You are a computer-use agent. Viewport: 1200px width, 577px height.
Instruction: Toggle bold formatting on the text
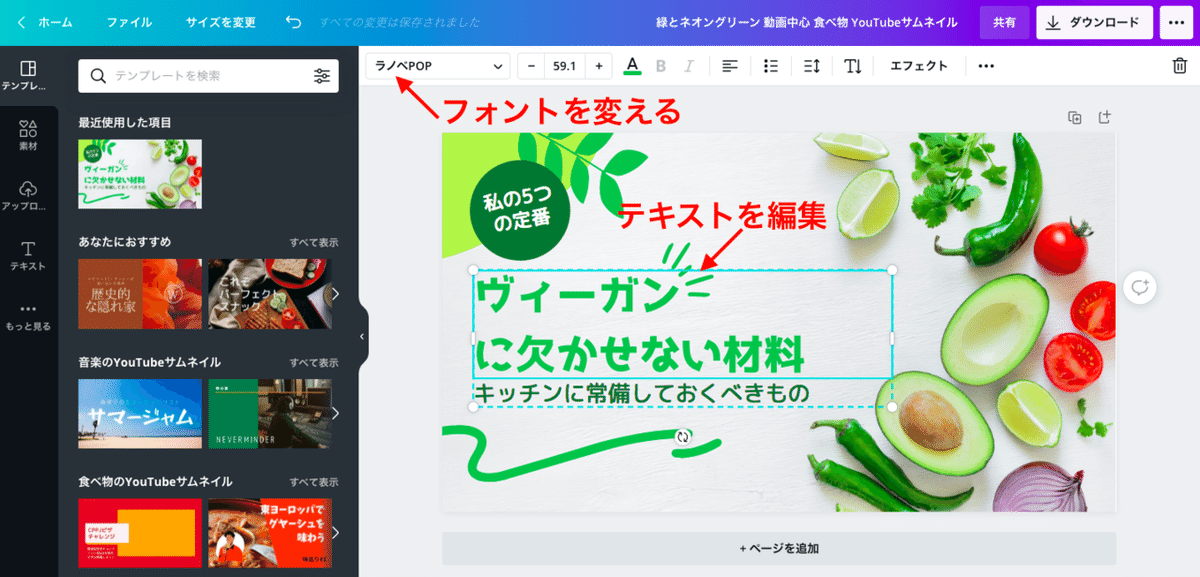pos(660,65)
